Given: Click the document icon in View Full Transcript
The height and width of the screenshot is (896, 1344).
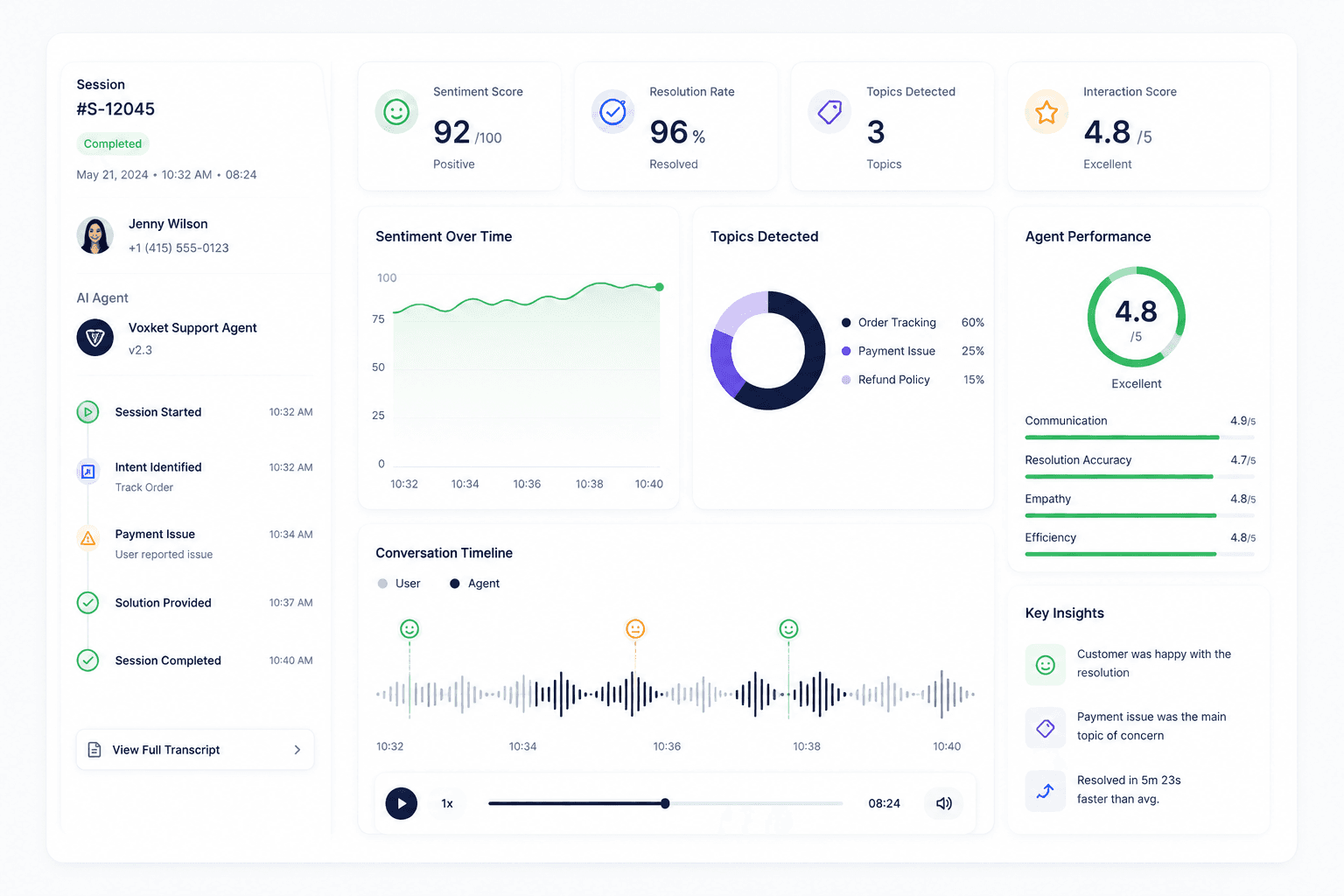Looking at the screenshot, I should coord(94,750).
